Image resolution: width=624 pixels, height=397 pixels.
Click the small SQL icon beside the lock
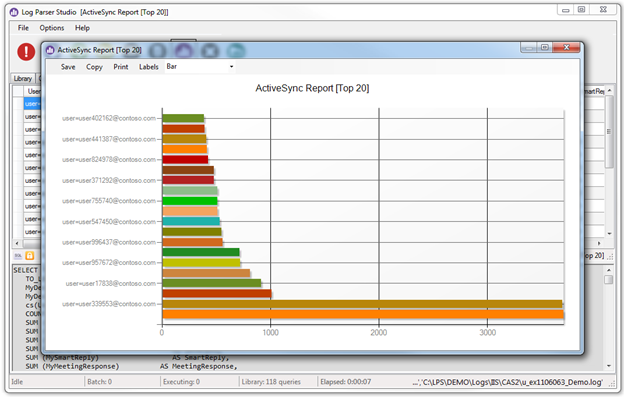[x=18, y=256]
